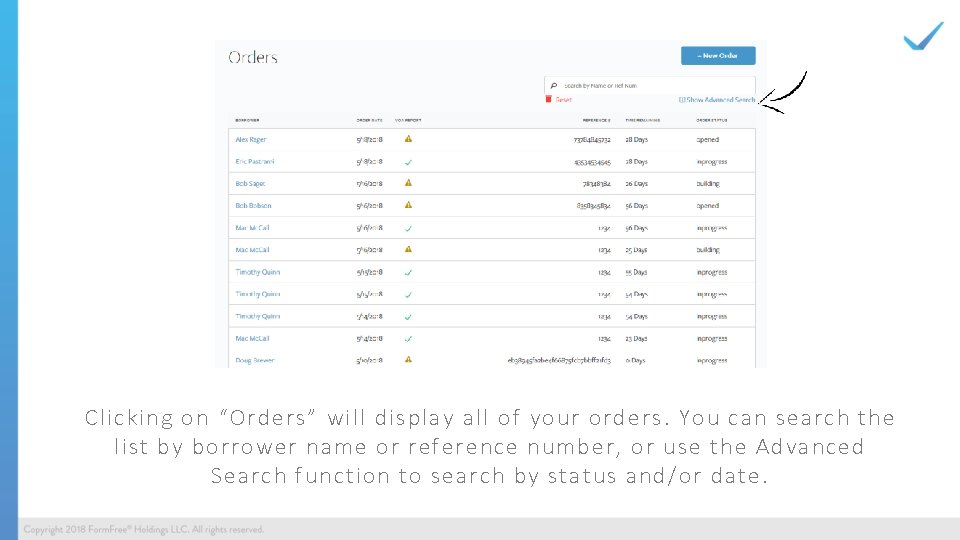Sort by the Borrower column header
This screenshot has width=960, height=540.
click(x=247, y=120)
